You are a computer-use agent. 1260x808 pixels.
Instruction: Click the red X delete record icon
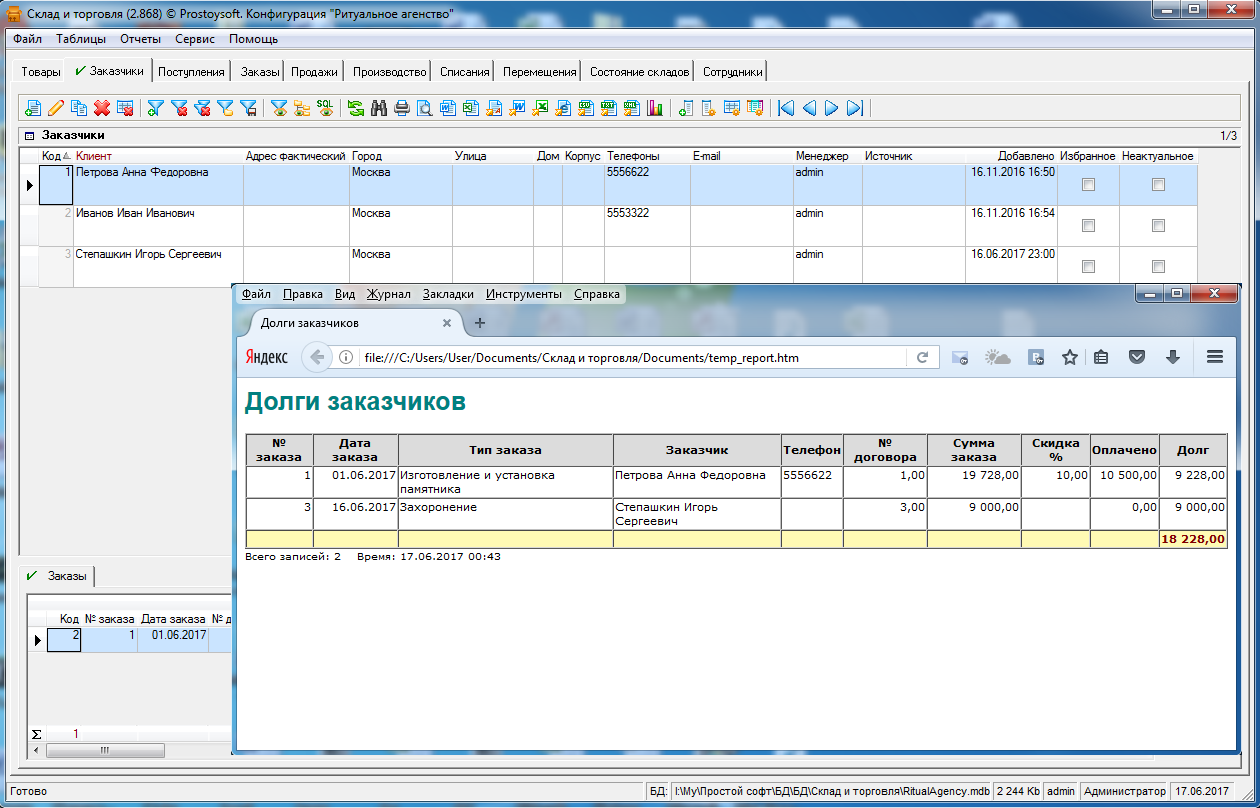tap(101, 108)
